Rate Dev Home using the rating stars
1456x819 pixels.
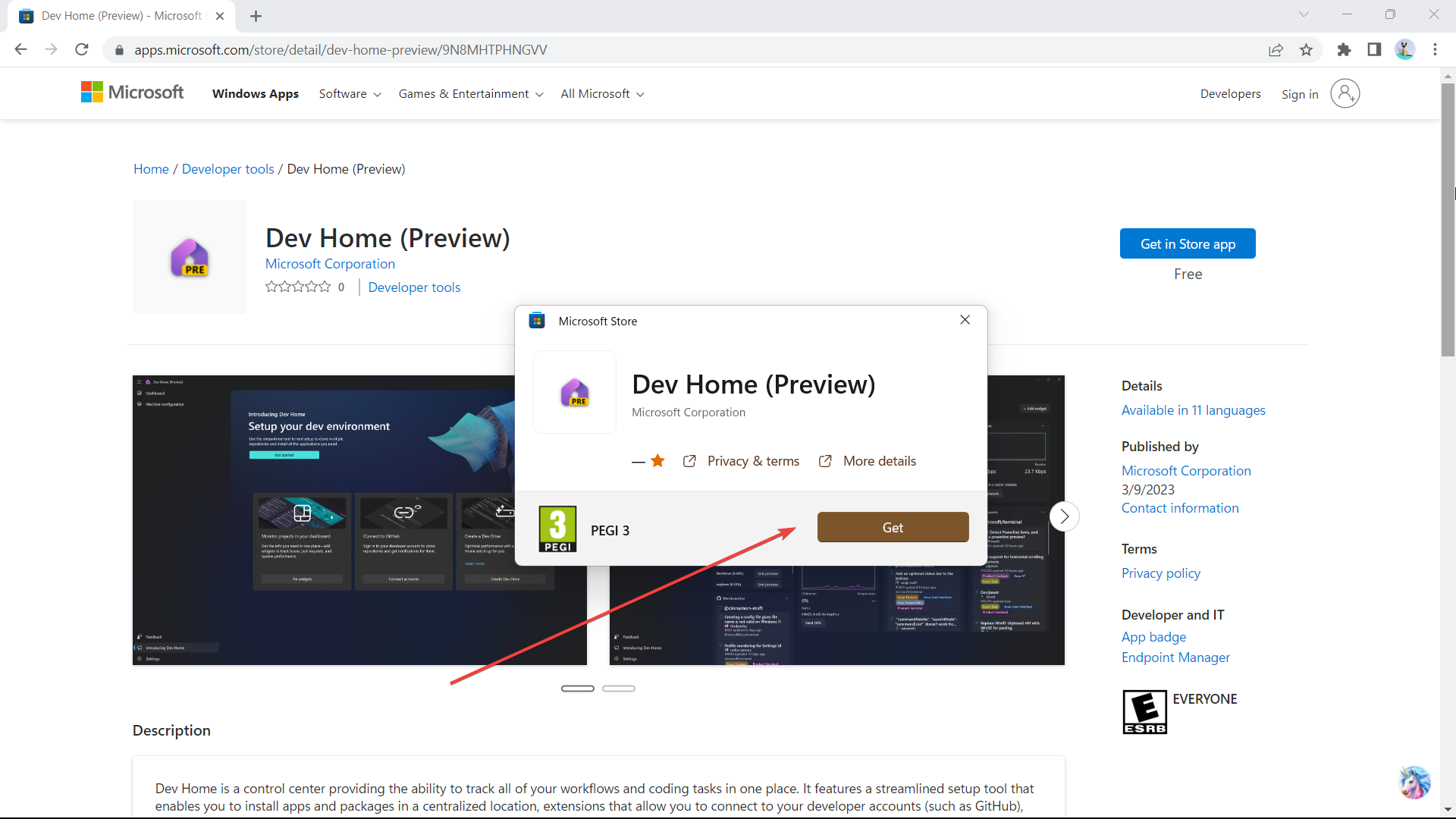[x=296, y=287]
